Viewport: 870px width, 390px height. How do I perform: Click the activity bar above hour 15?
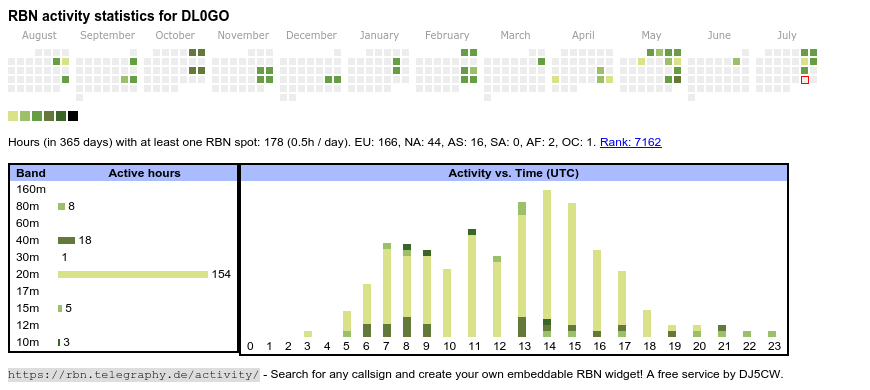pyautogui.click(x=571, y=270)
